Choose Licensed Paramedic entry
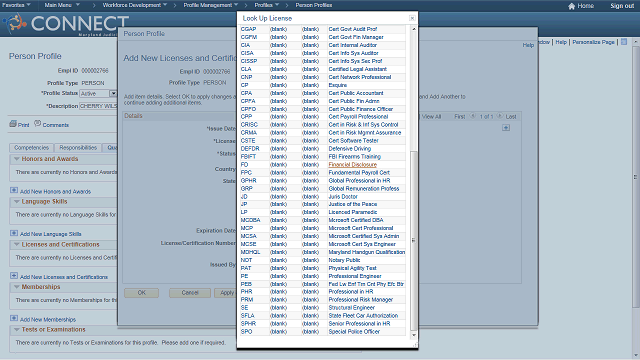This screenshot has width=640, height=360. point(353,212)
